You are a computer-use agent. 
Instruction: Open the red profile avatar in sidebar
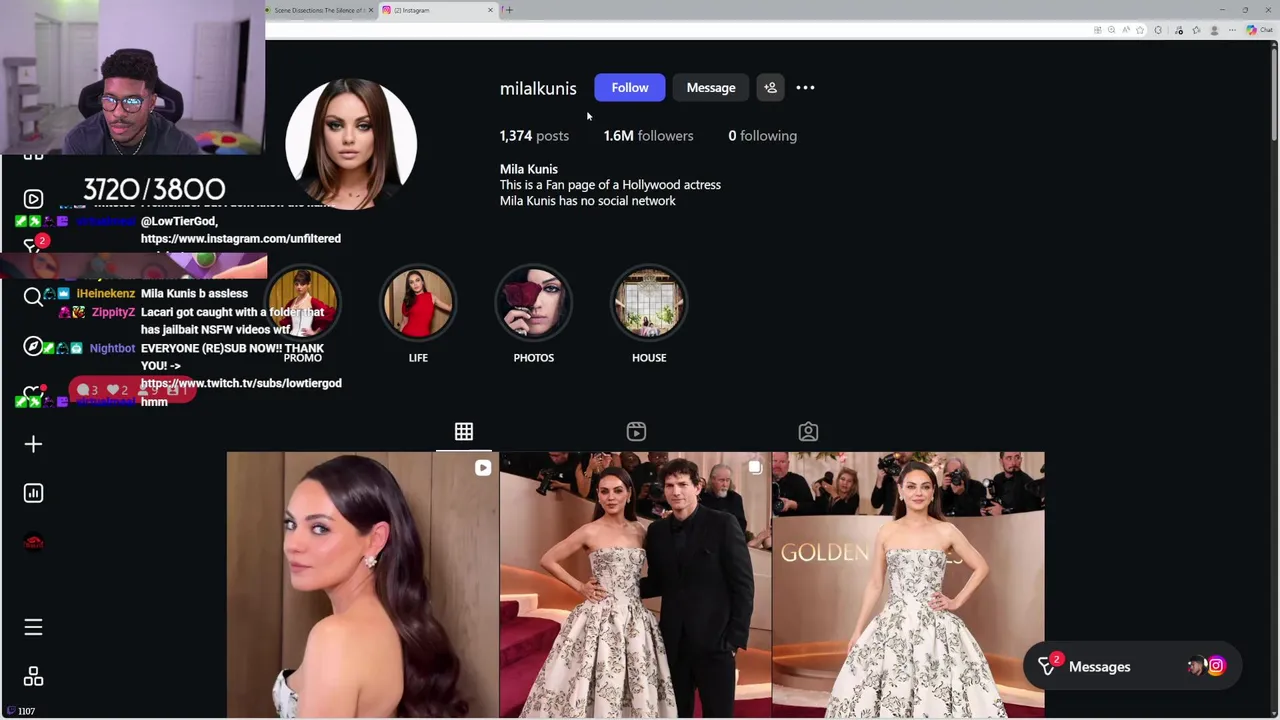33,542
